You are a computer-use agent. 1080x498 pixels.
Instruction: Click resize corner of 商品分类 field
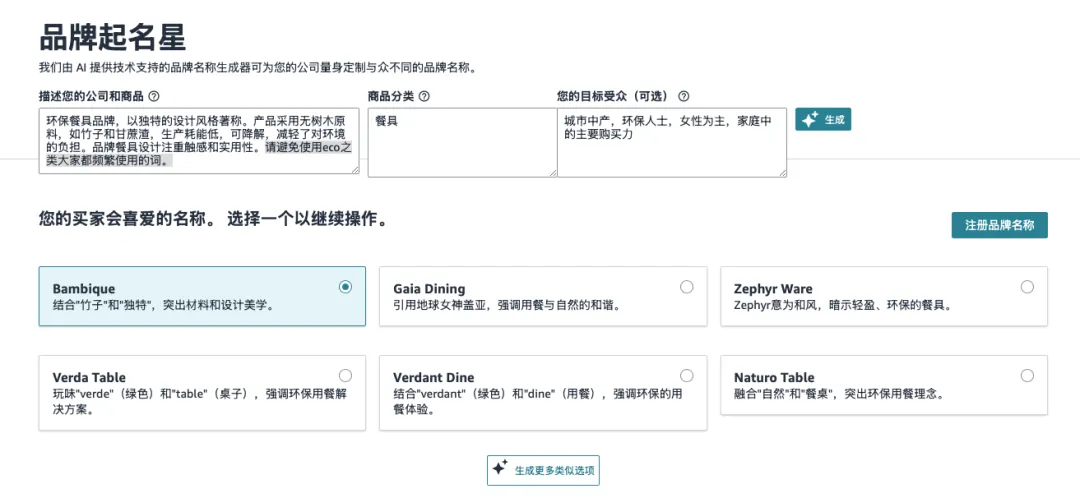[552, 173]
